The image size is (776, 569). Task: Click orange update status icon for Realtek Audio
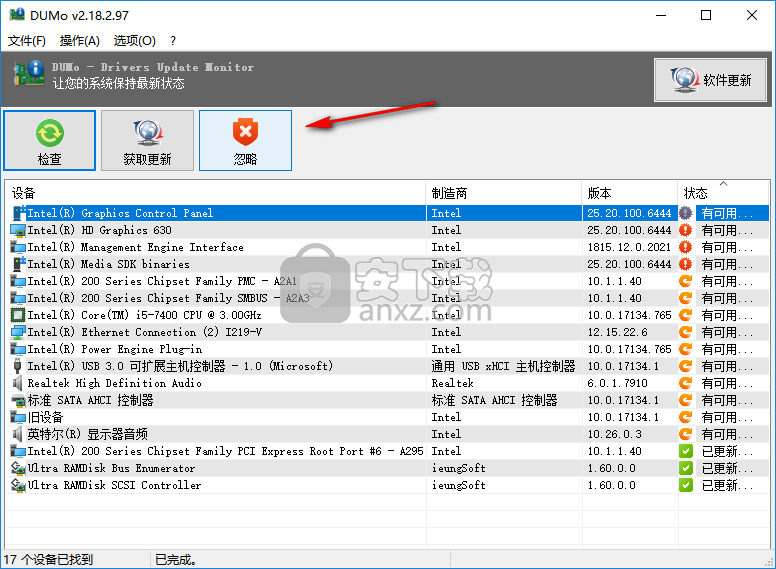(685, 383)
